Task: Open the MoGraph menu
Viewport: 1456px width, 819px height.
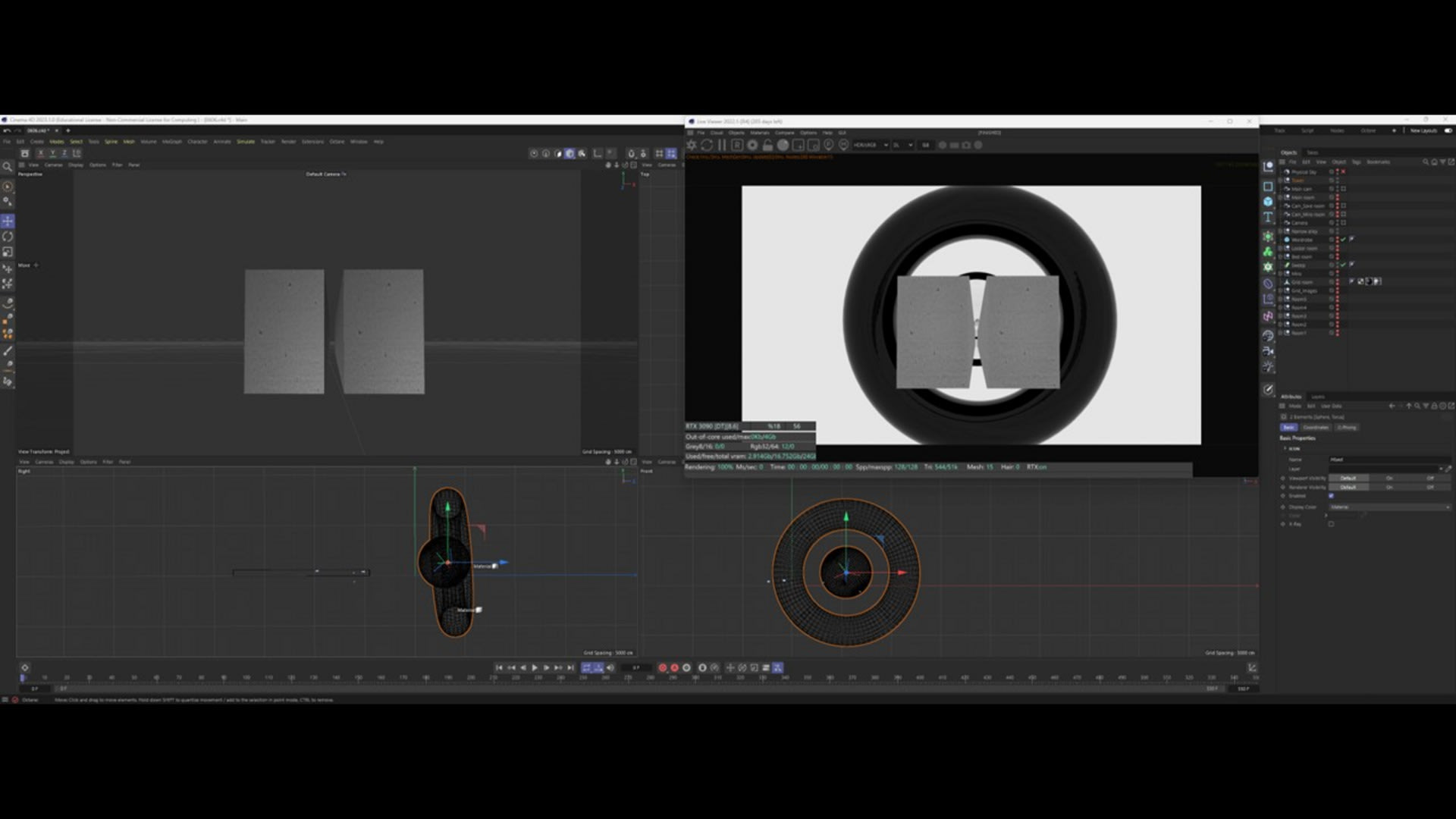Action: (171, 141)
